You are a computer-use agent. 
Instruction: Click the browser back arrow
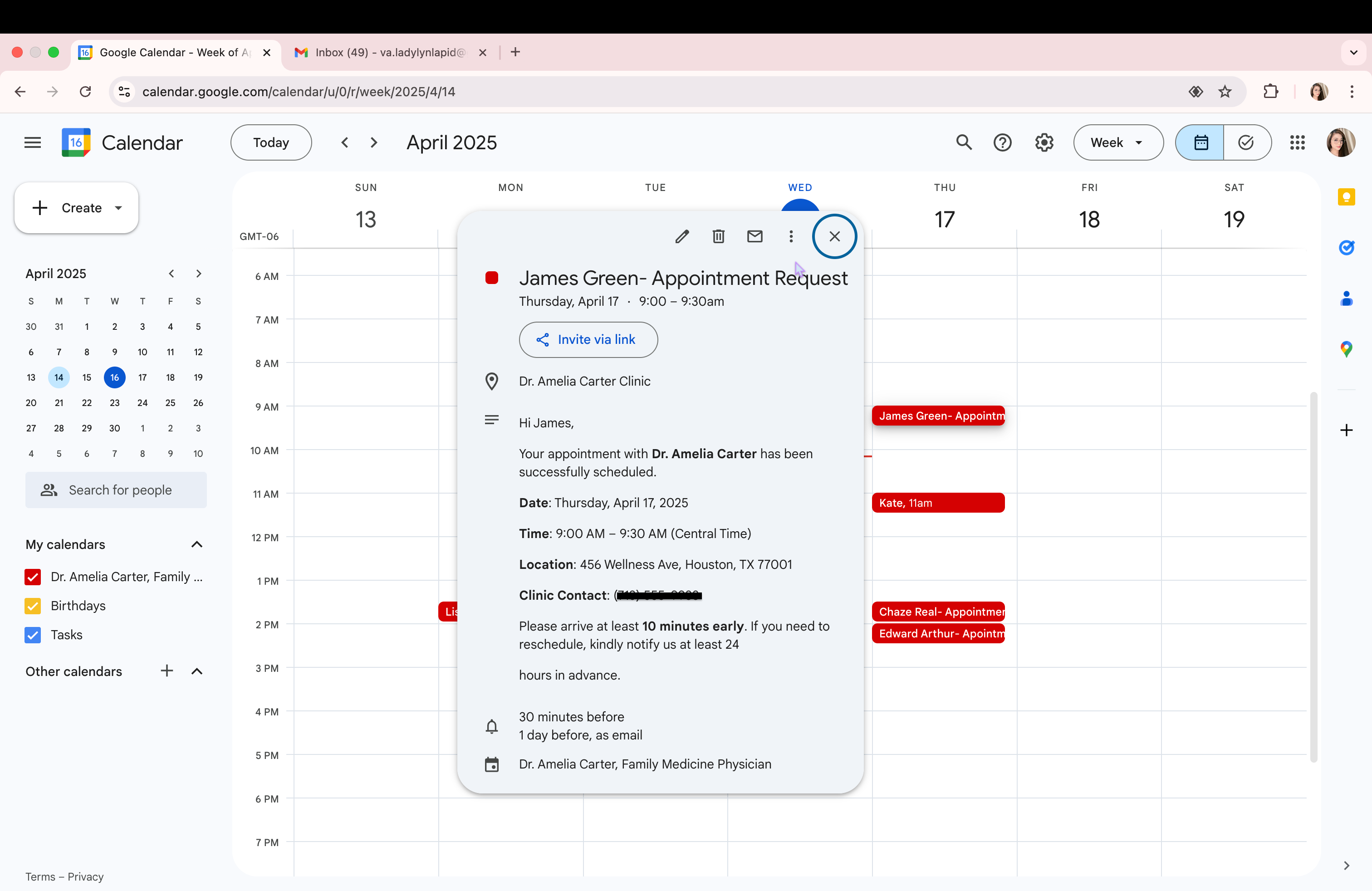[x=20, y=92]
